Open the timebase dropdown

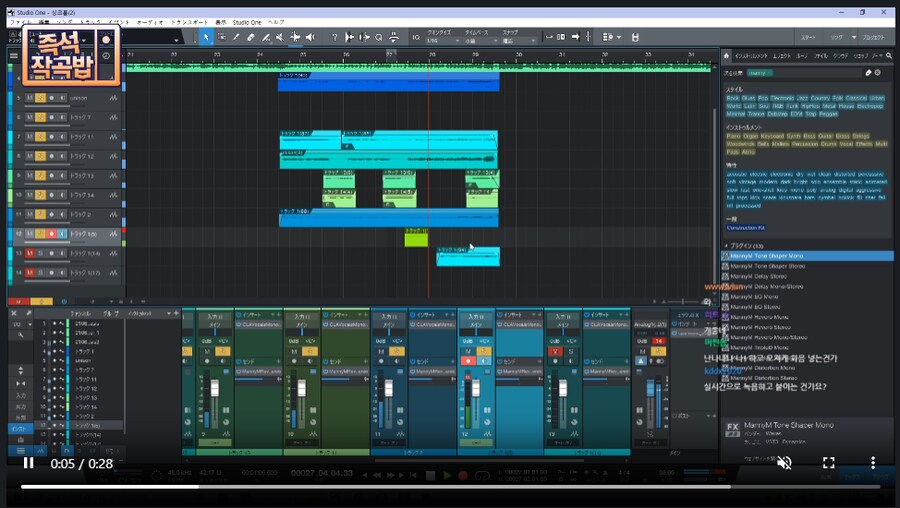click(x=479, y=41)
